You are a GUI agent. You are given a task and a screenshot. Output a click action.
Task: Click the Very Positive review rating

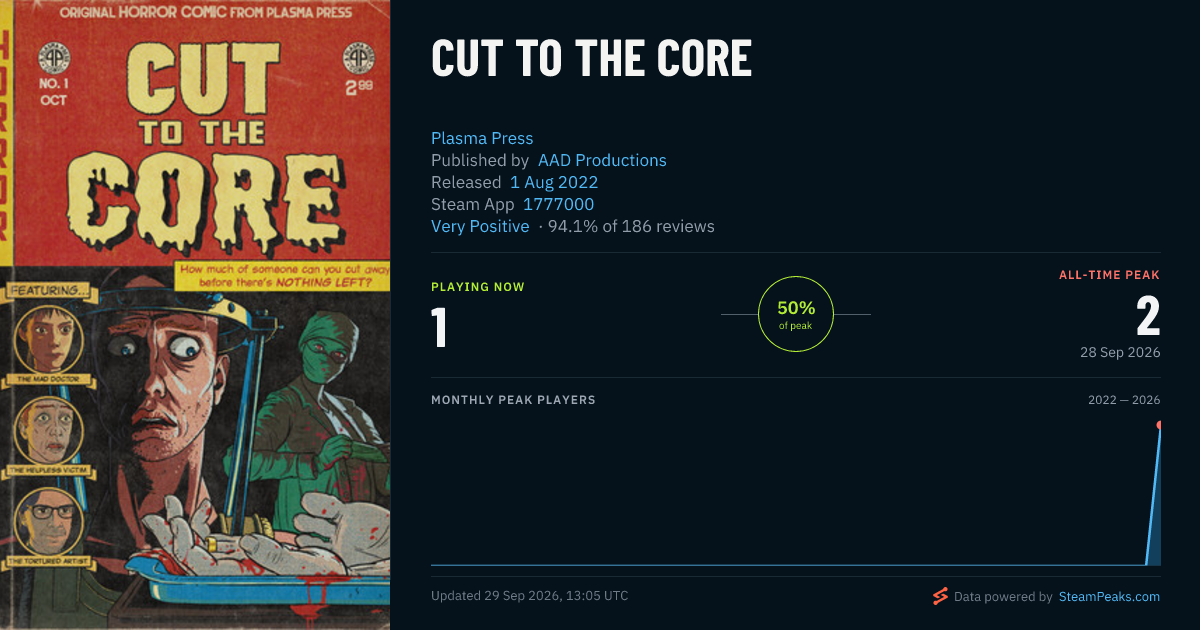coord(480,226)
